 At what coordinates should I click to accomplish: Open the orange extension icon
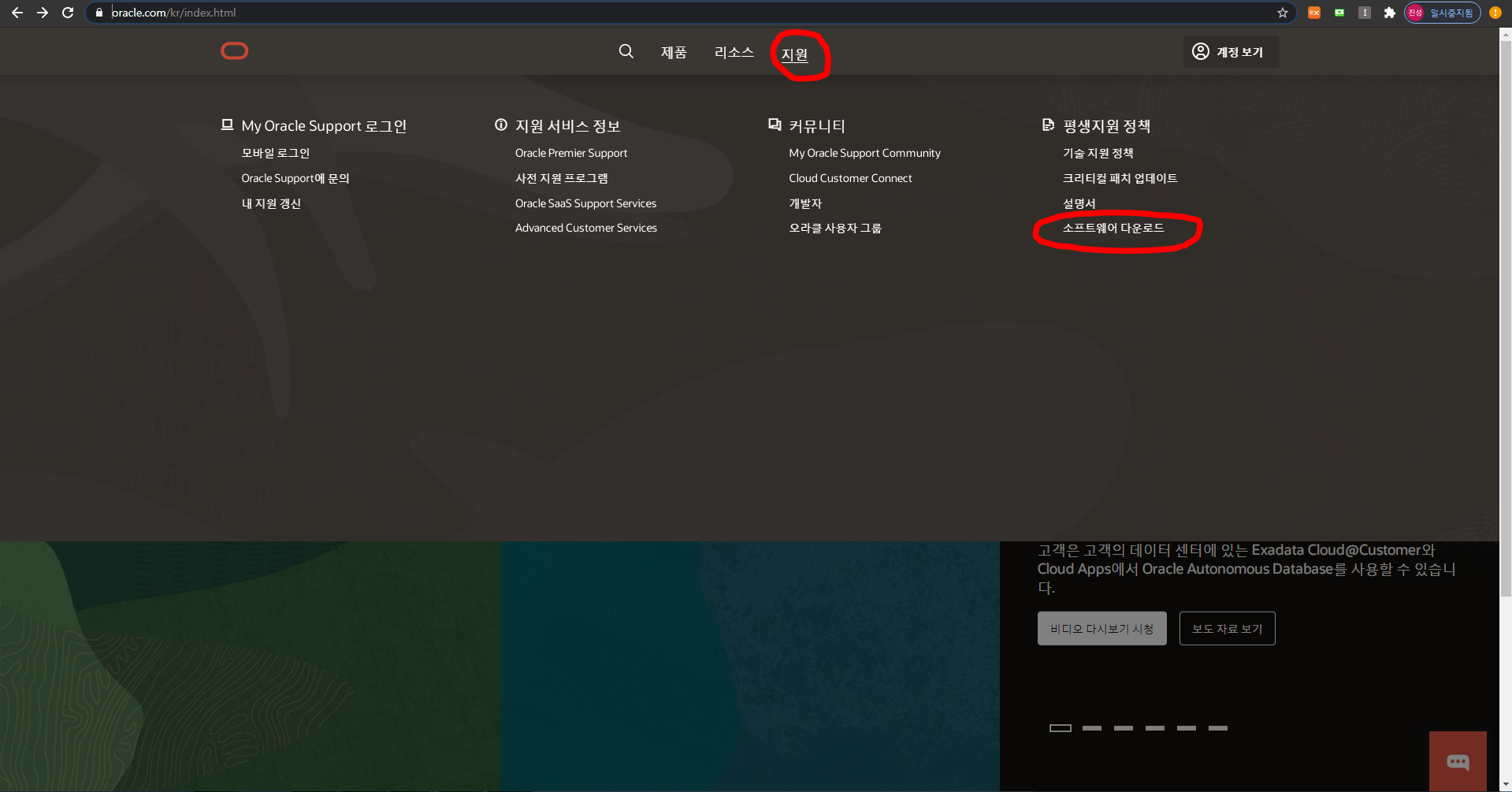coord(1314,13)
